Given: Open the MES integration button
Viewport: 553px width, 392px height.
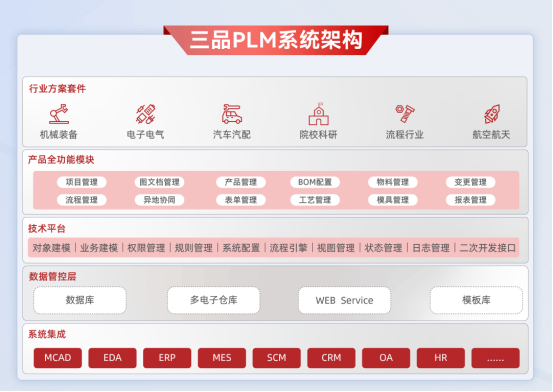Looking at the screenshot, I should click(x=222, y=358).
